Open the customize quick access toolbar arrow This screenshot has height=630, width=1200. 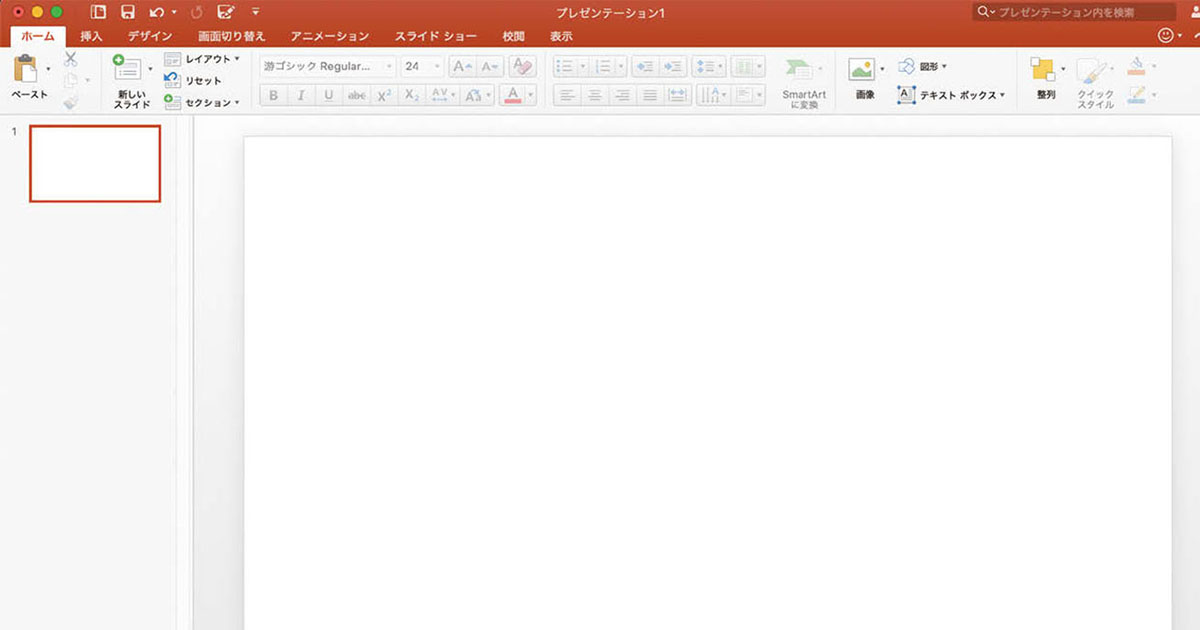tap(255, 12)
